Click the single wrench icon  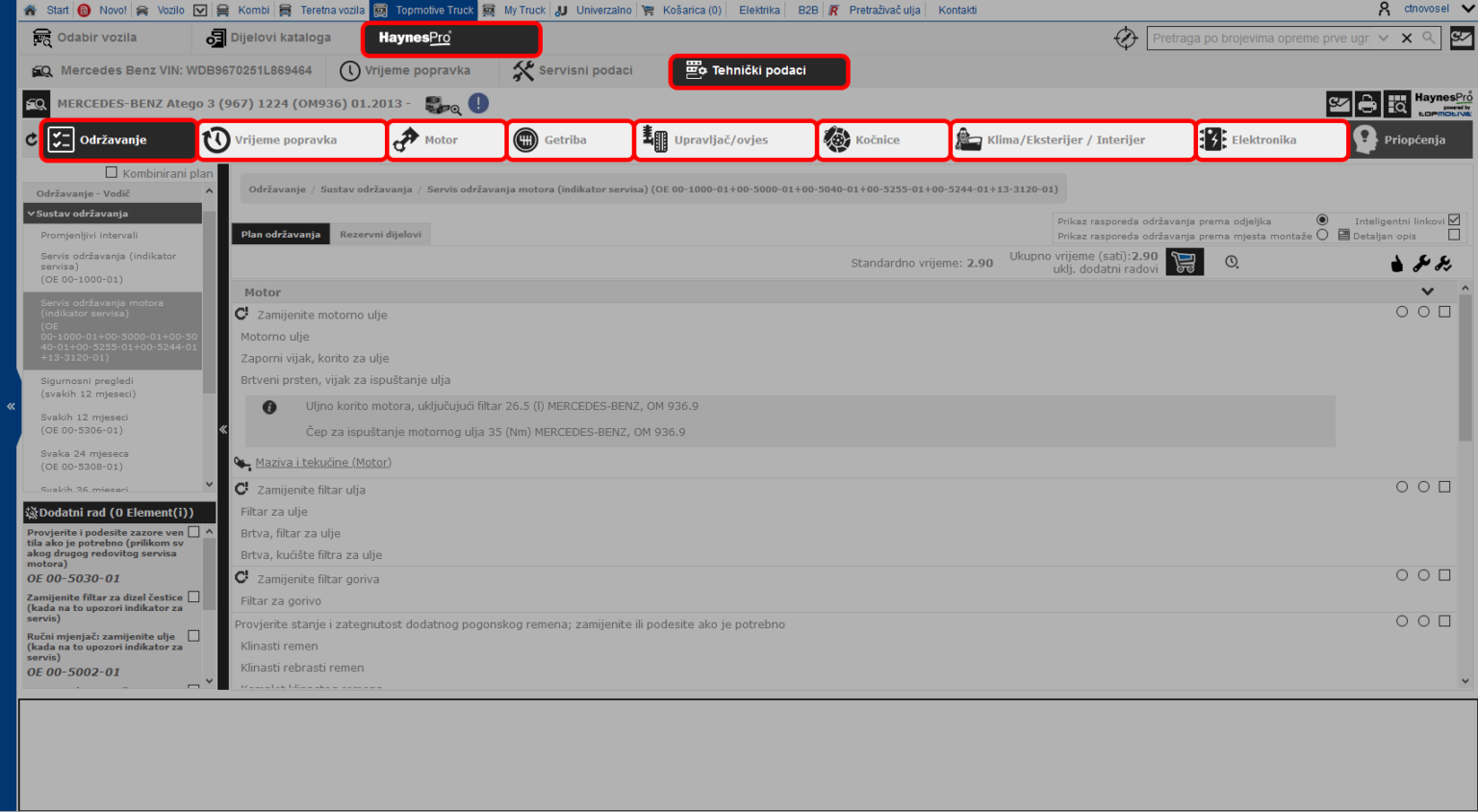[x=1420, y=263]
